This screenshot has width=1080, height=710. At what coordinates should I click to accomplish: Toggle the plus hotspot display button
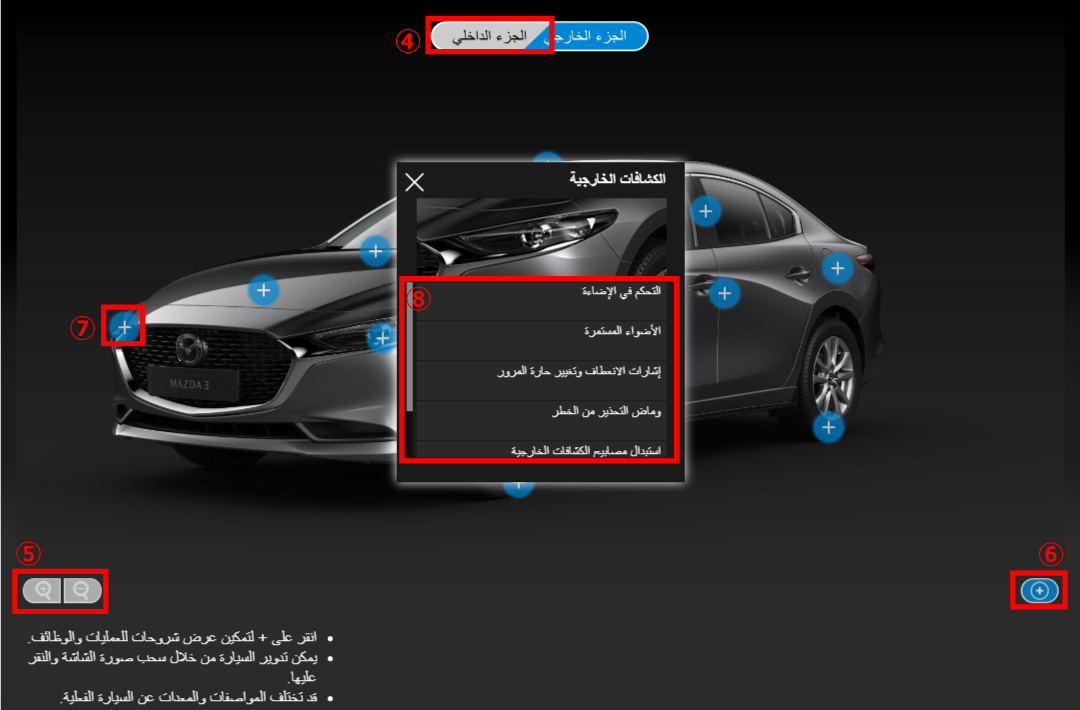pyautogui.click(x=1039, y=590)
